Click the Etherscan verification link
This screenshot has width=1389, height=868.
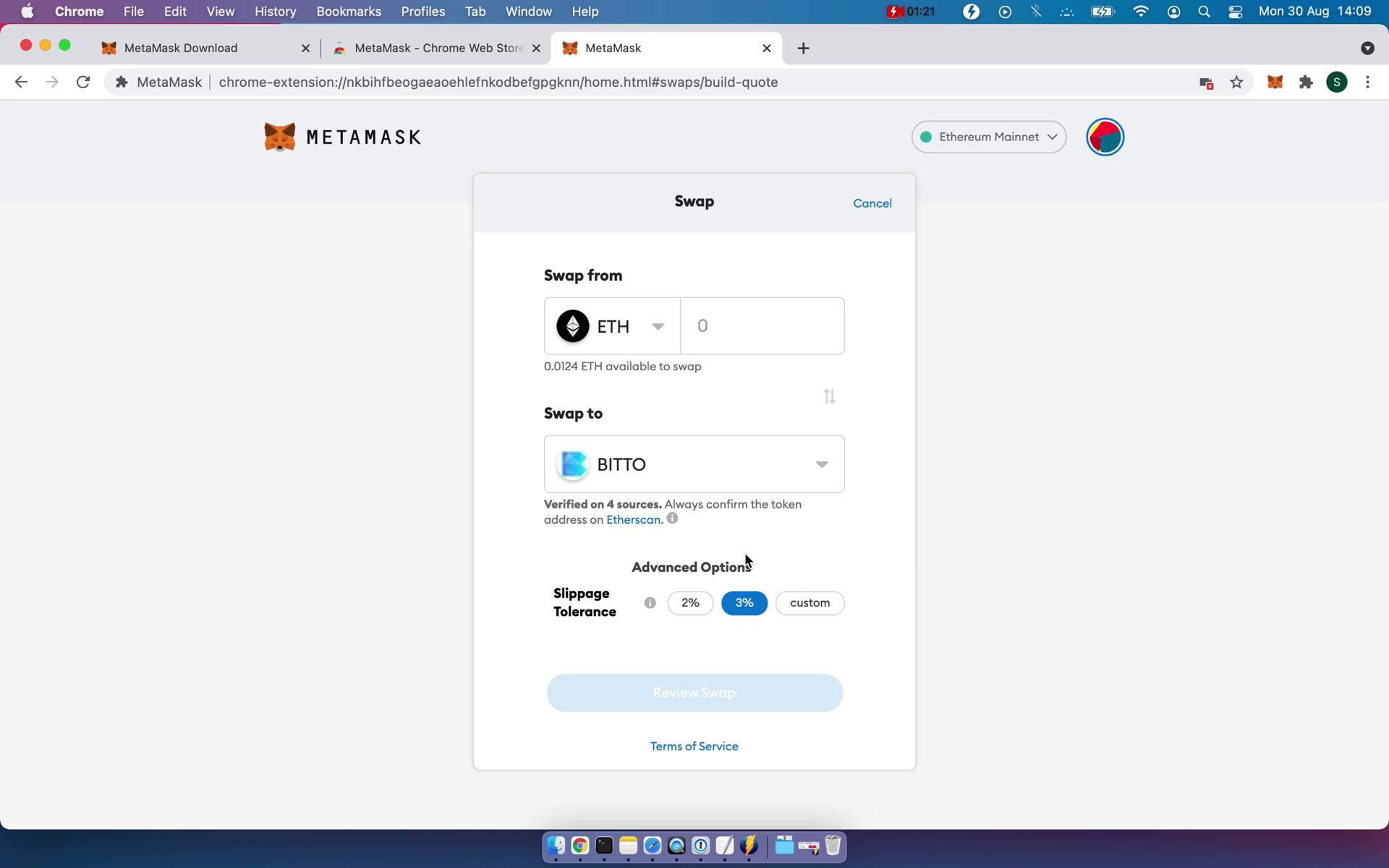pyautogui.click(x=633, y=519)
